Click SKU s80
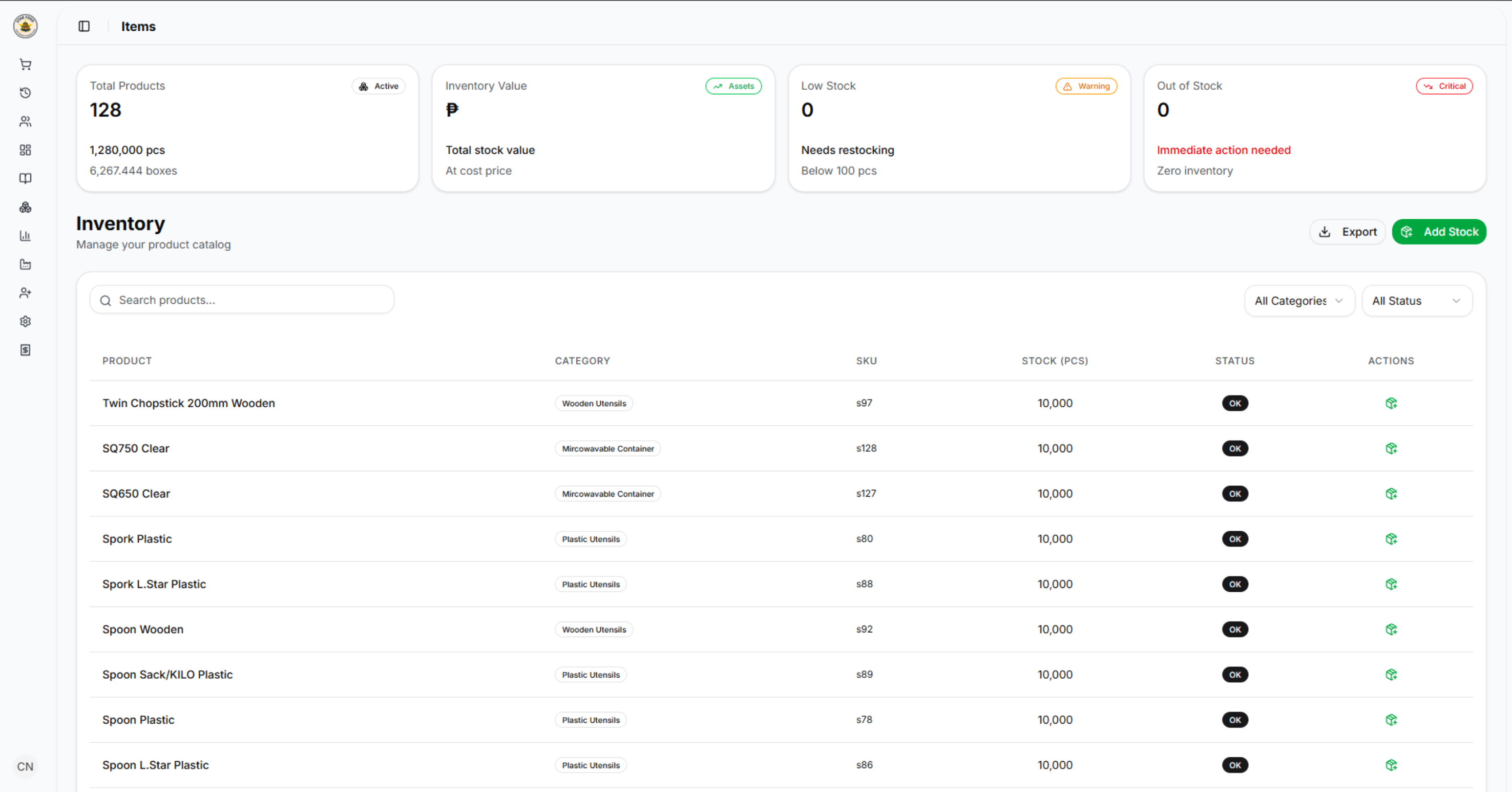The width and height of the screenshot is (1512, 792). (864, 539)
